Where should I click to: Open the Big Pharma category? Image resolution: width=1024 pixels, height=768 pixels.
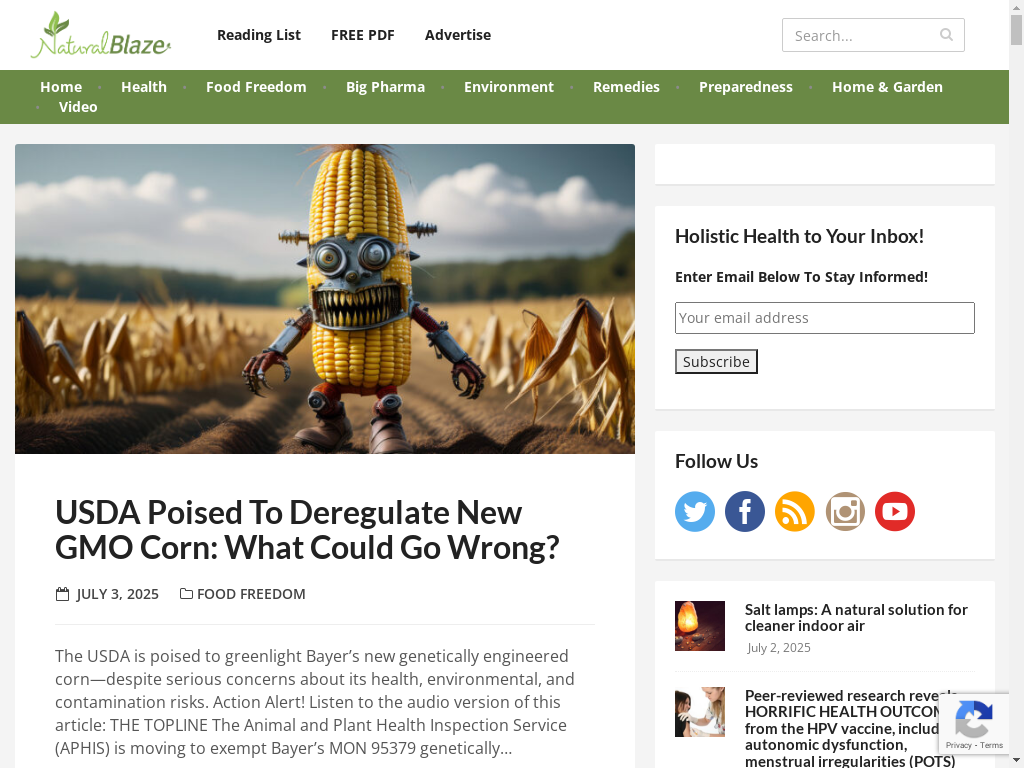click(x=385, y=87)
